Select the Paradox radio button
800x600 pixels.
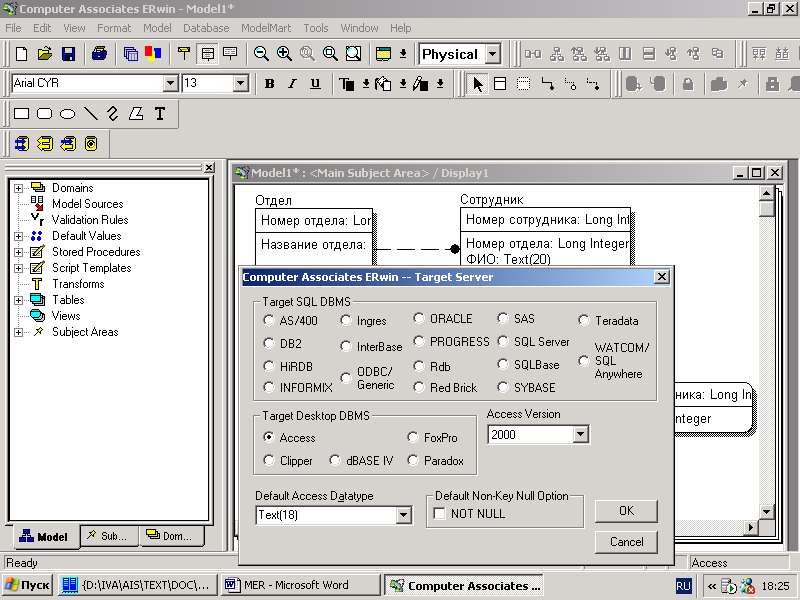(x=413, y=460)
